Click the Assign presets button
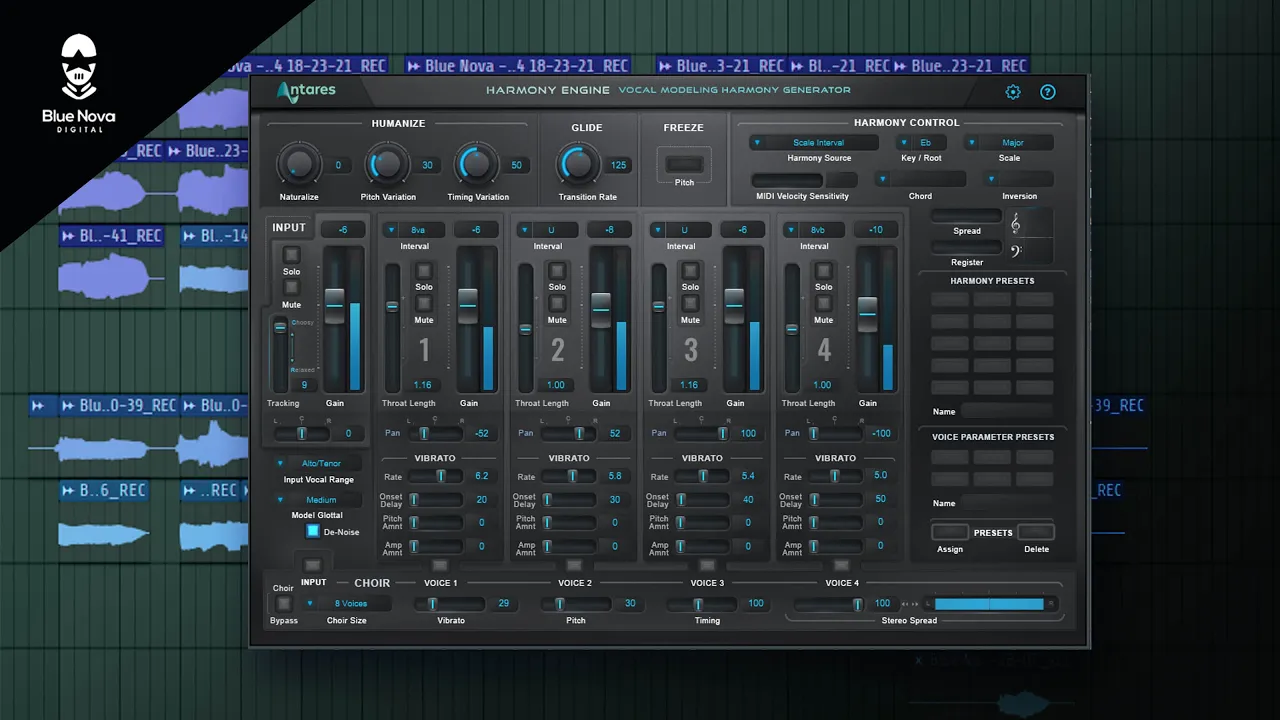The width and height of the screenshot is (1280, 720). (x=950, y=532)
